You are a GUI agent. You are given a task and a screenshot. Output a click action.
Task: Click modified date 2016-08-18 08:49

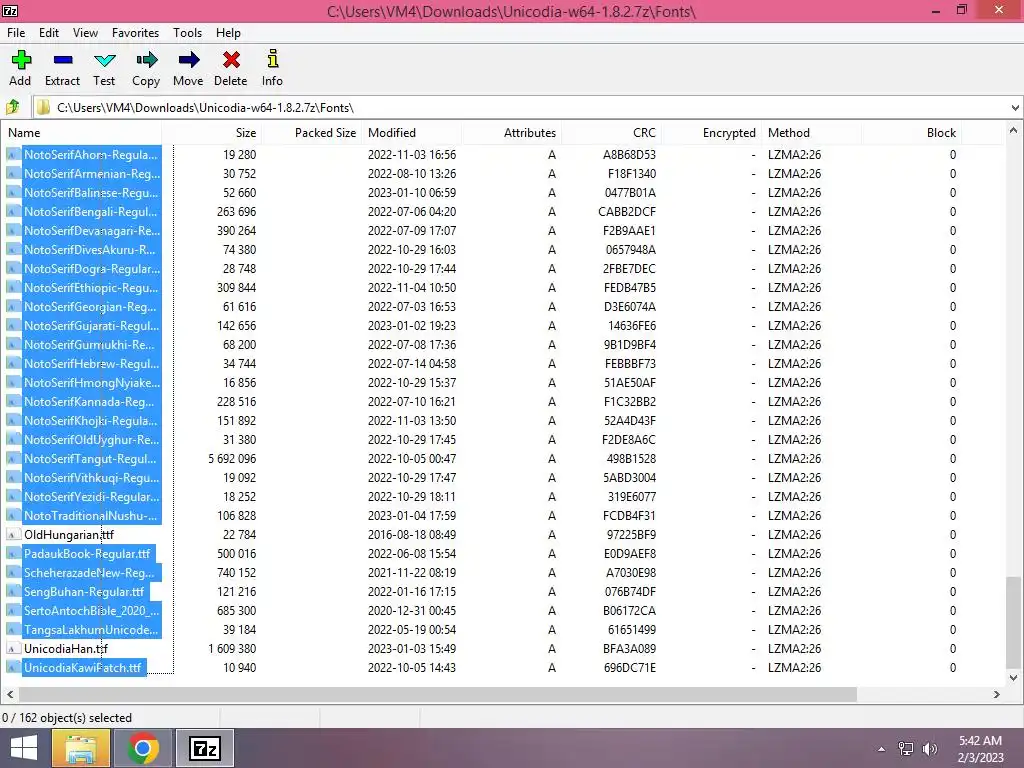click(411, 535)
